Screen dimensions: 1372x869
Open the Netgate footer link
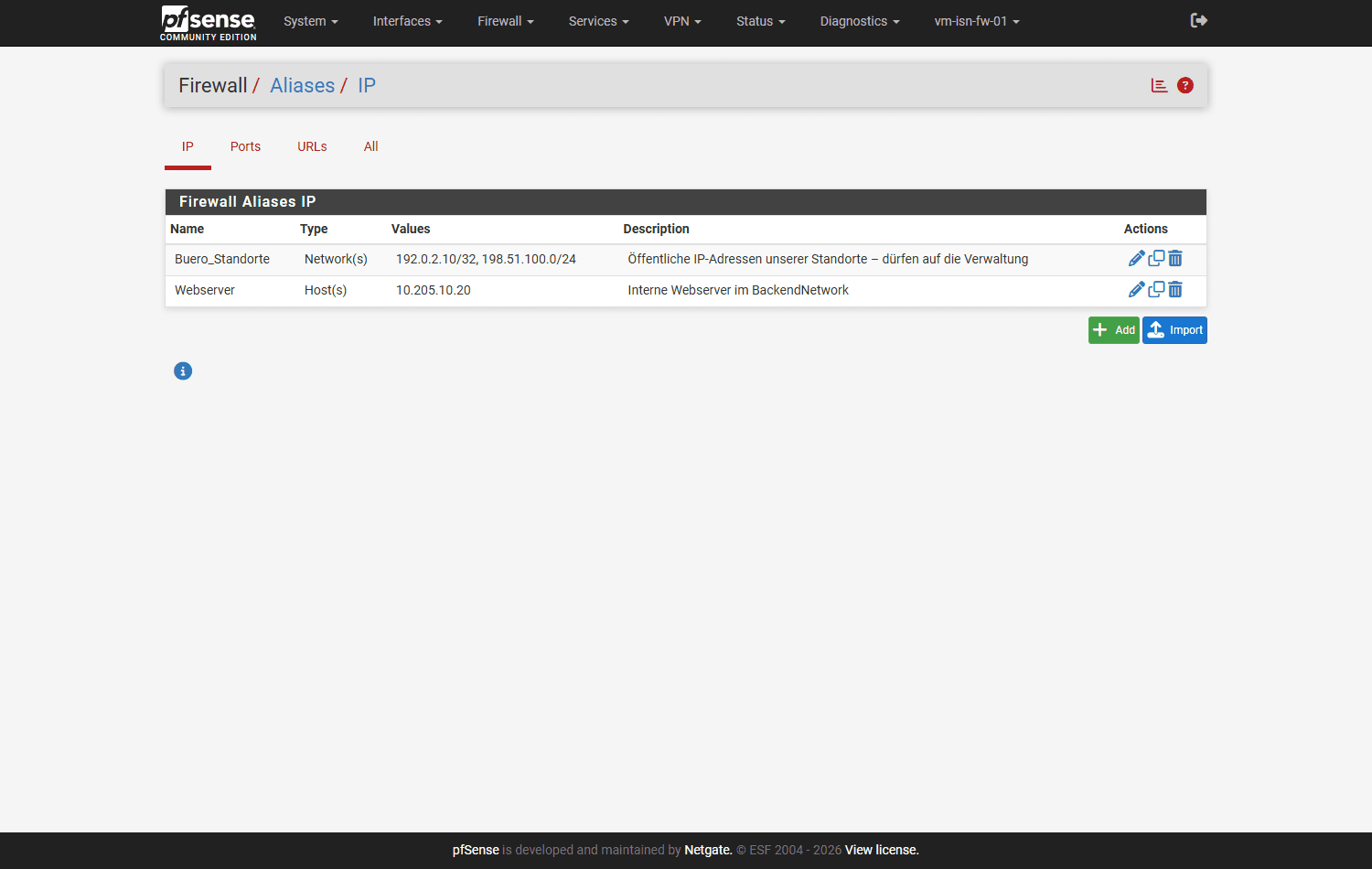pos(708,850)
